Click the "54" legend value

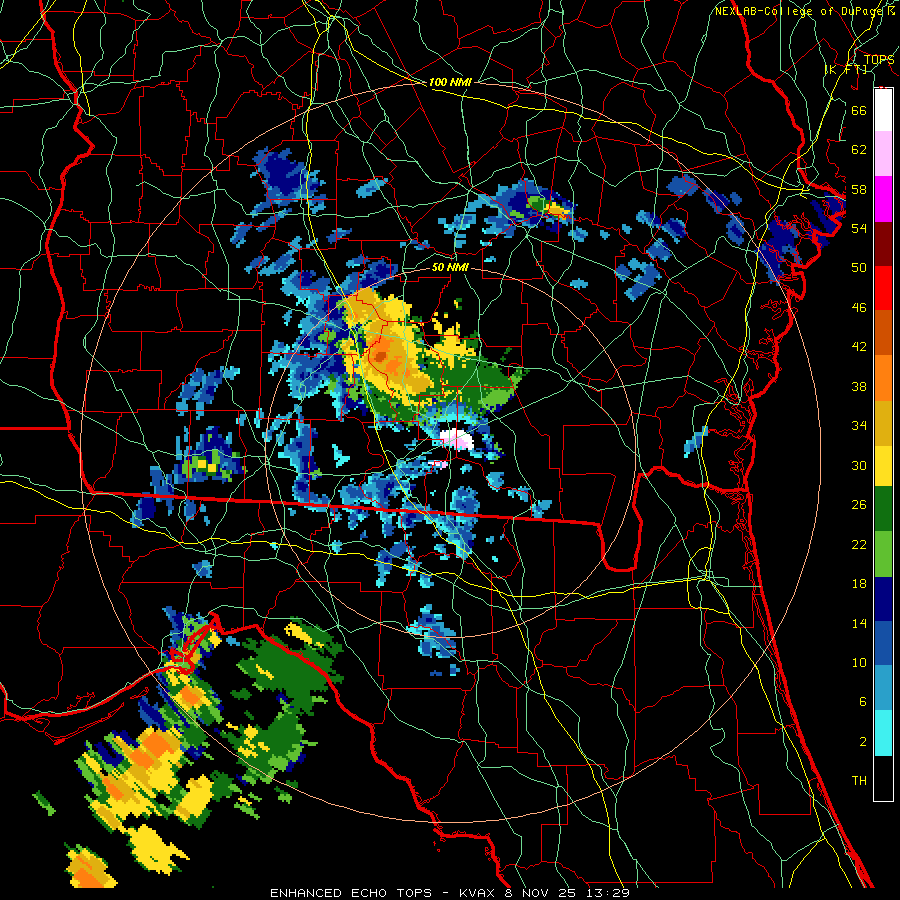pos(859,228)
